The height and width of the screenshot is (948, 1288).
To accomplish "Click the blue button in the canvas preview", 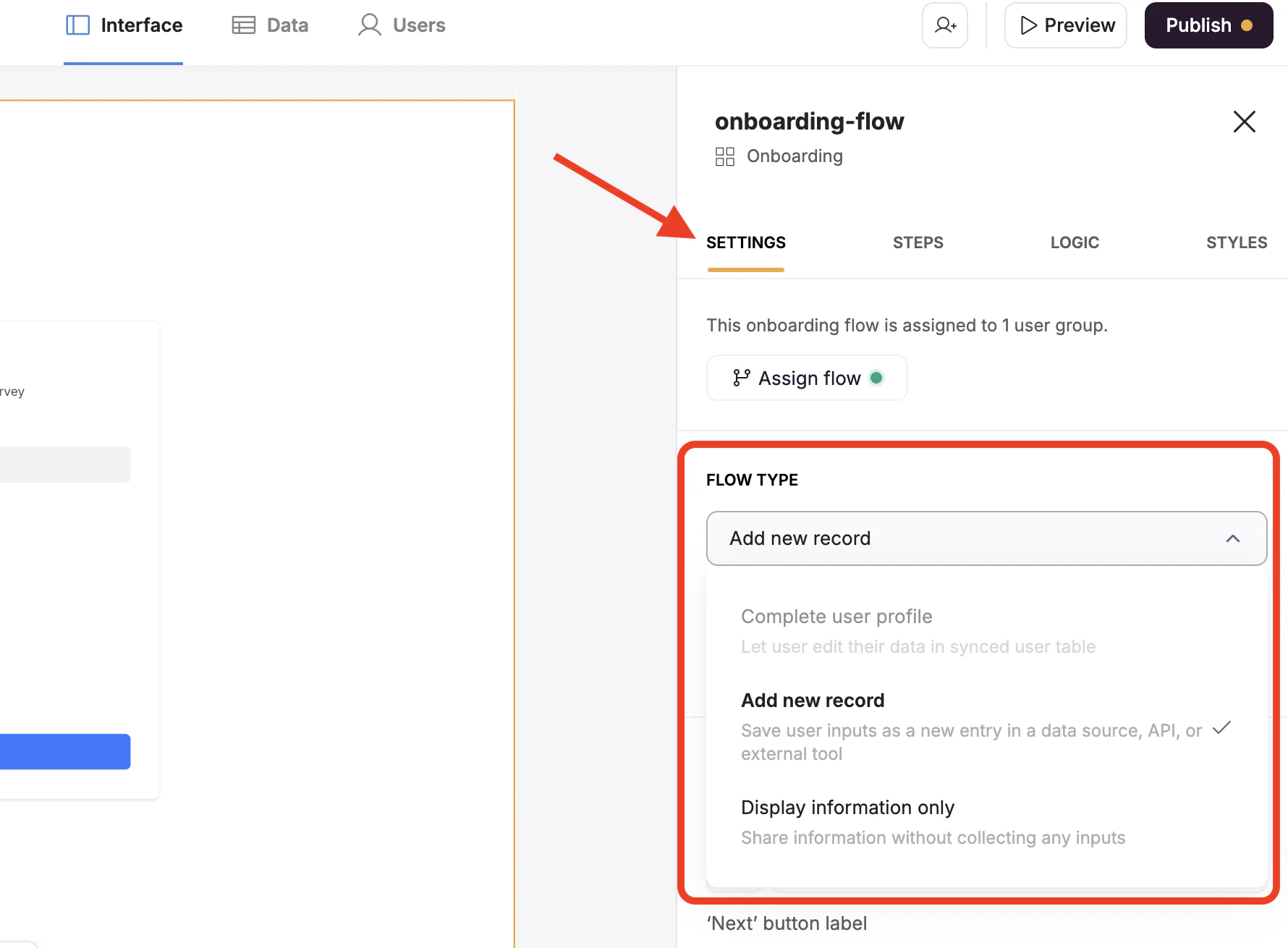I will [x=65, y=752].
